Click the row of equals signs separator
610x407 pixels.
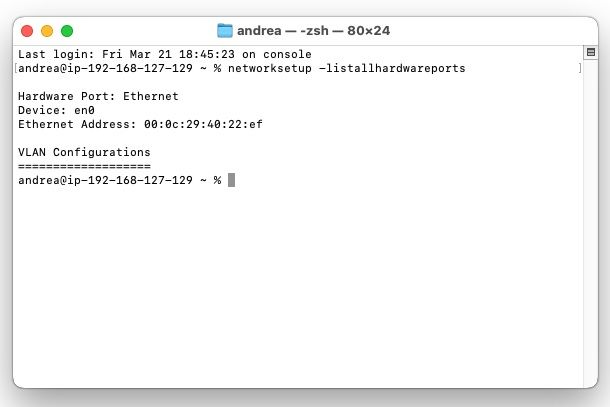84,167
